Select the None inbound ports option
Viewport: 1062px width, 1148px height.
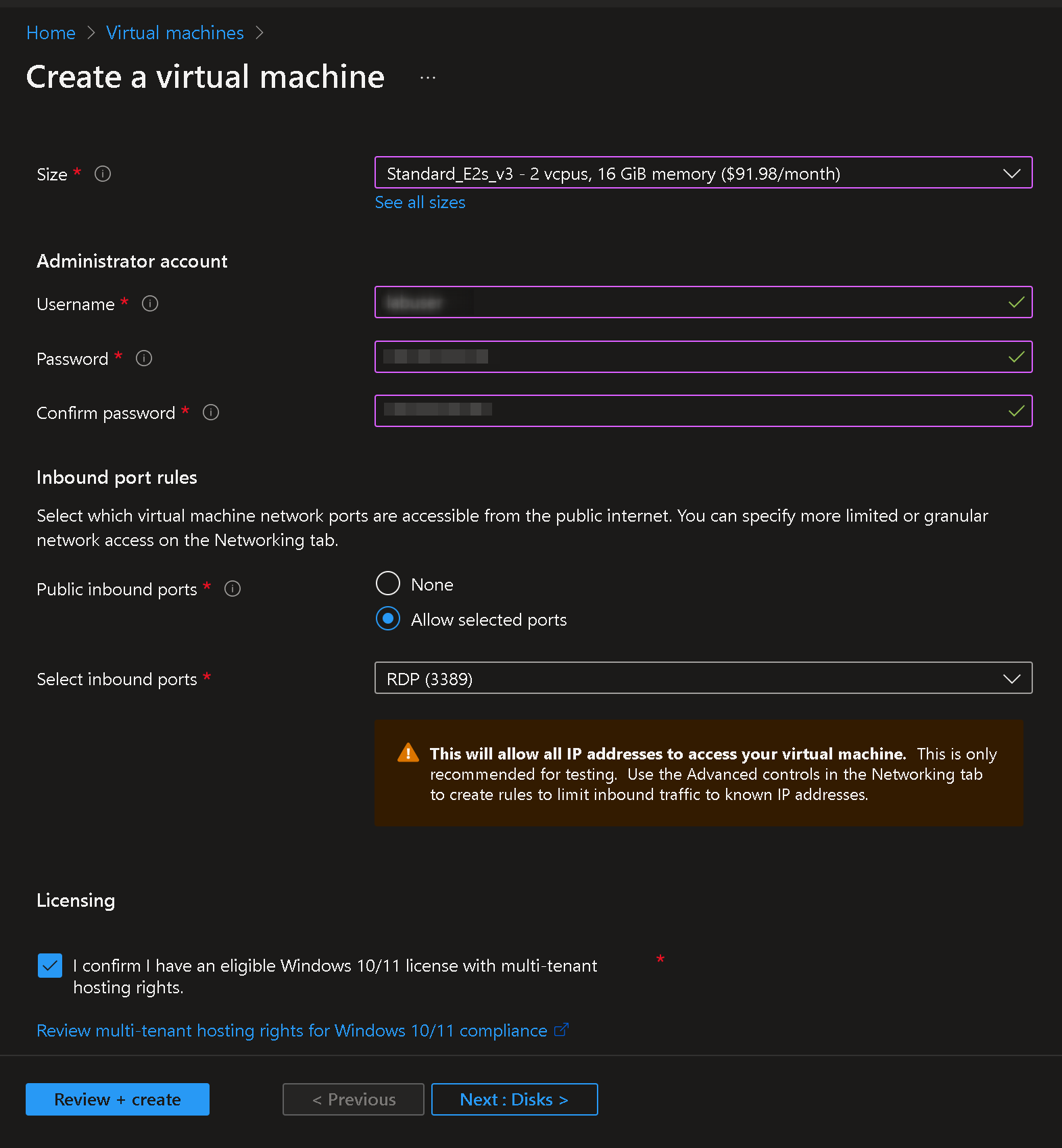point(388,583)
